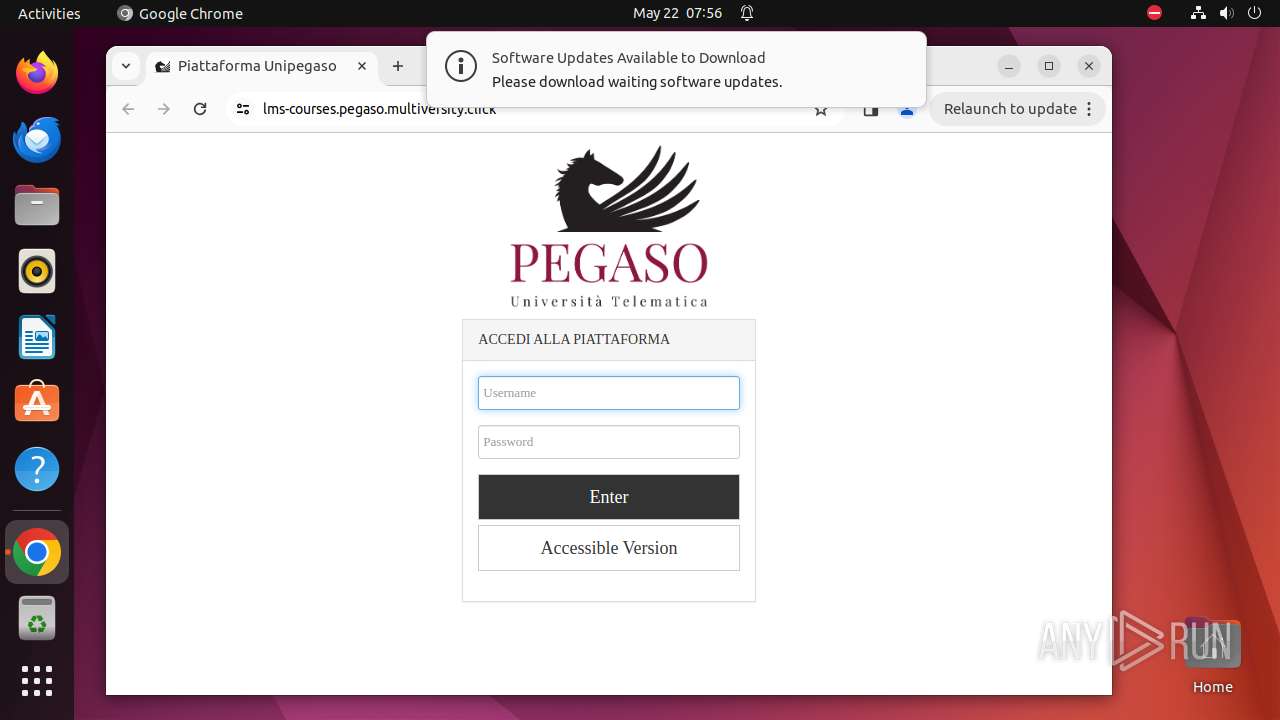
Task: Click the Pegaso university logo
Action: point(609,226)
